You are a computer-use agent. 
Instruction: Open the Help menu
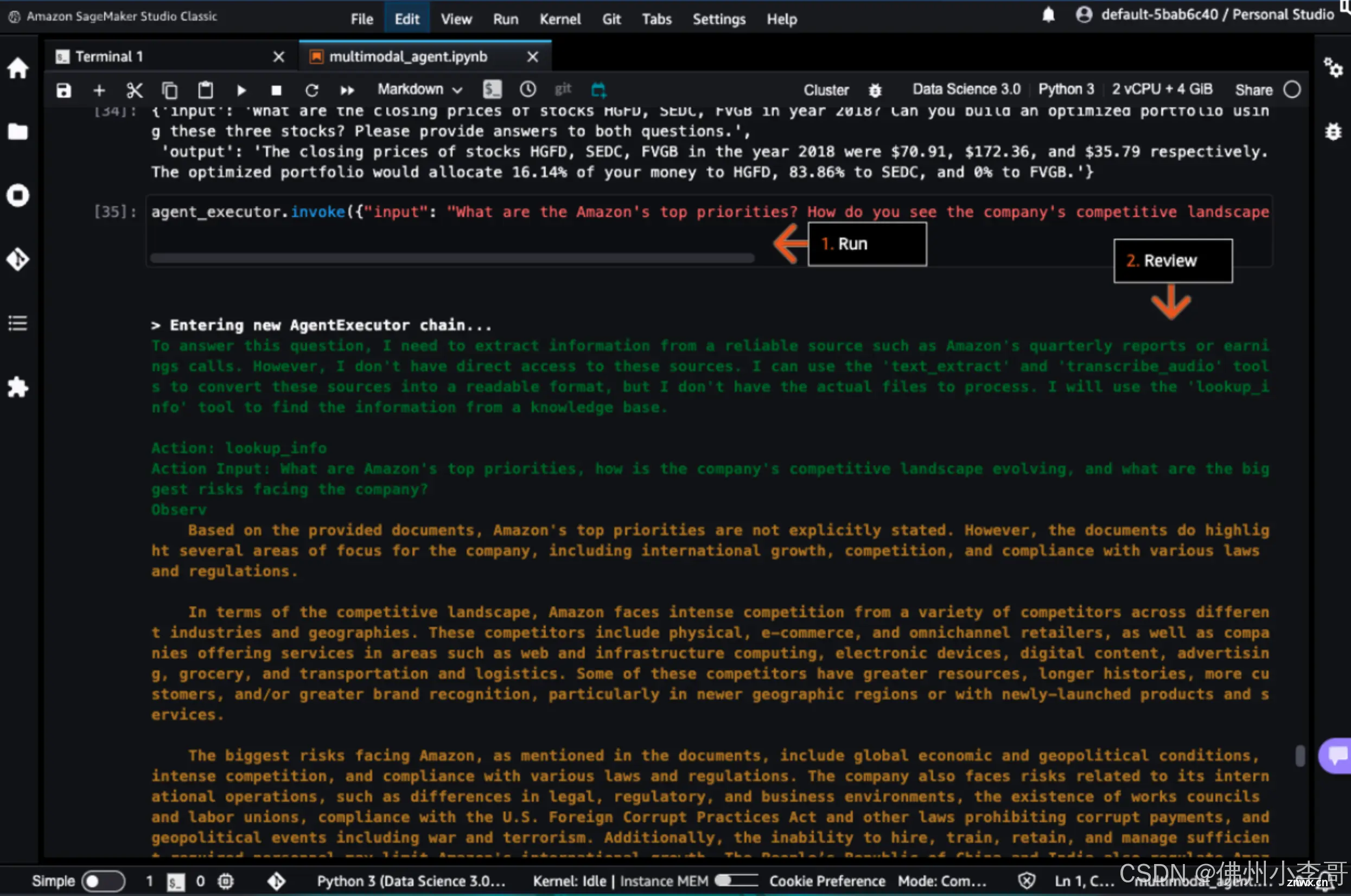(781, 19)
